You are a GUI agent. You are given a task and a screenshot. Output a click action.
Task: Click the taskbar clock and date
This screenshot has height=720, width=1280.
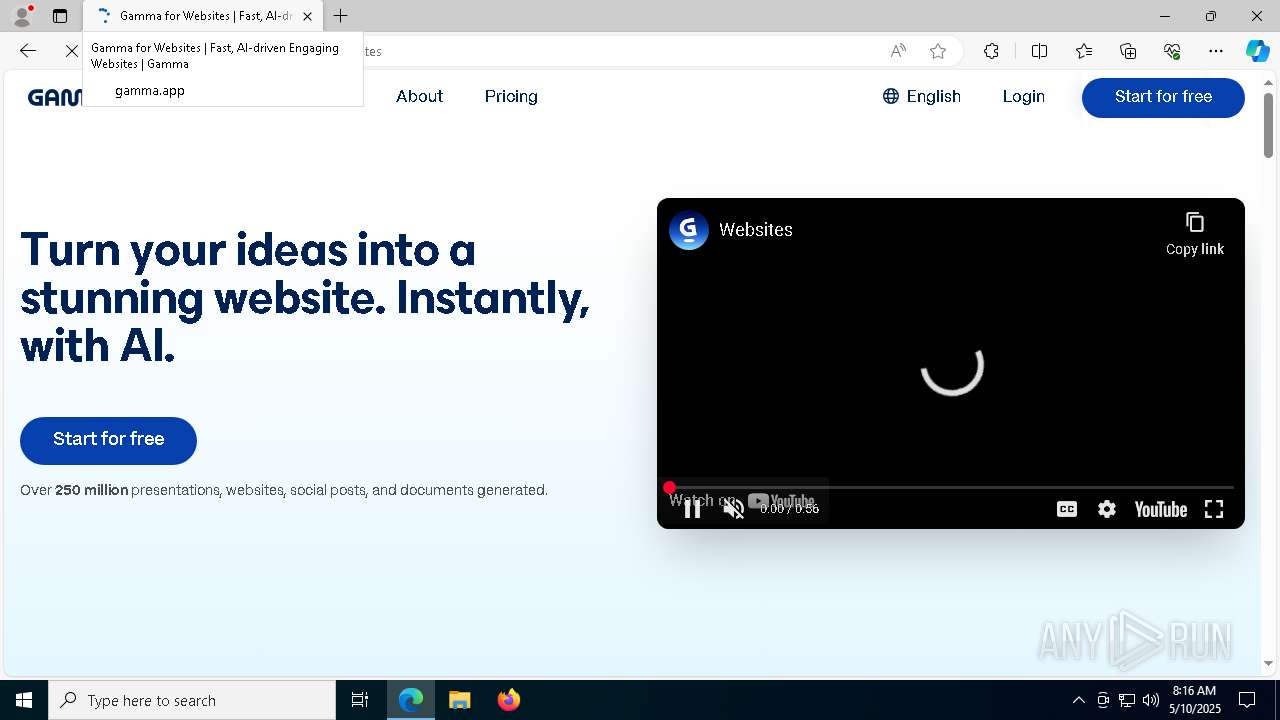[x=1195, y=700]
